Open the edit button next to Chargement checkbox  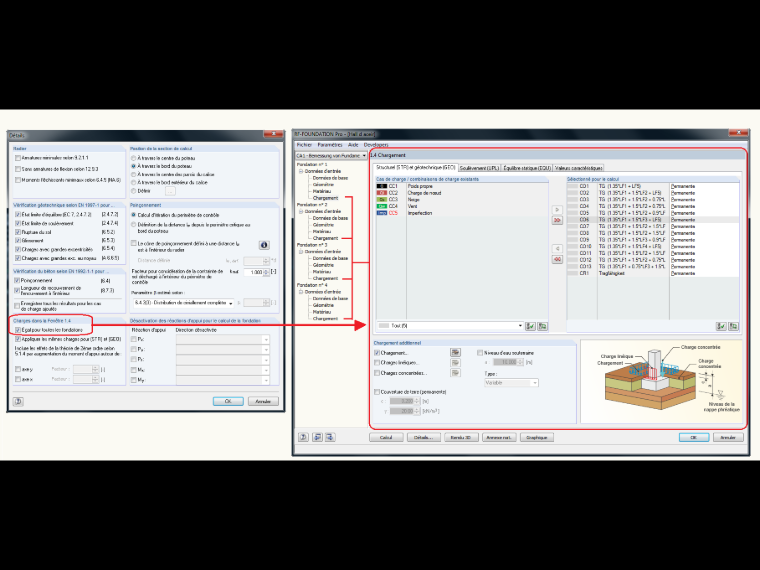(455, 352)
